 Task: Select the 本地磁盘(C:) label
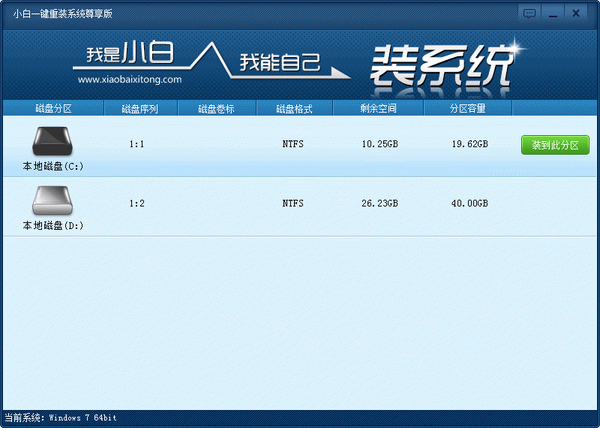pos(53,166)
